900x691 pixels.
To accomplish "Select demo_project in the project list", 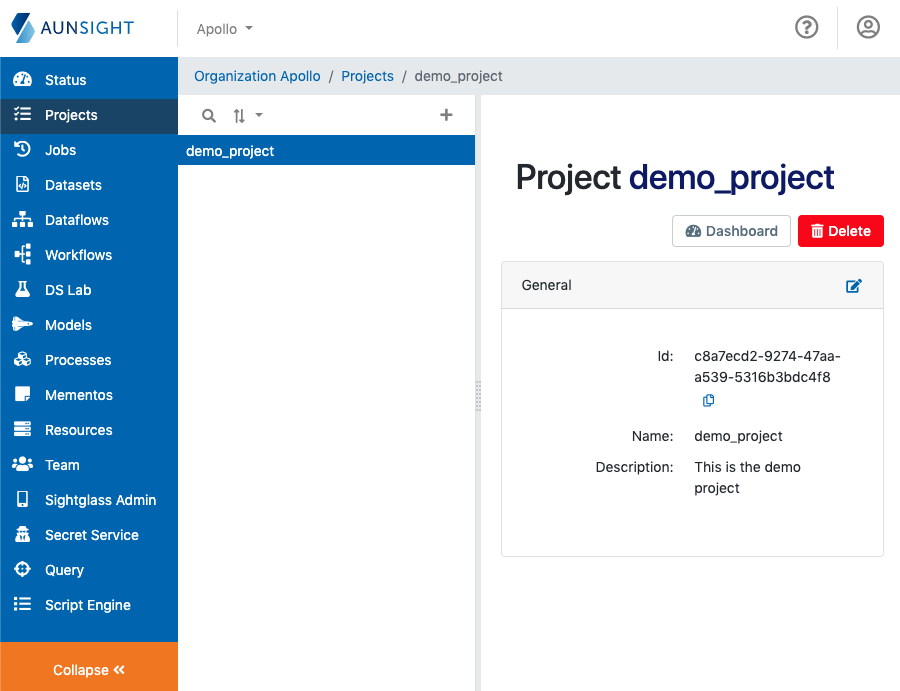I will pyautogui.click(x=230, y=151).
